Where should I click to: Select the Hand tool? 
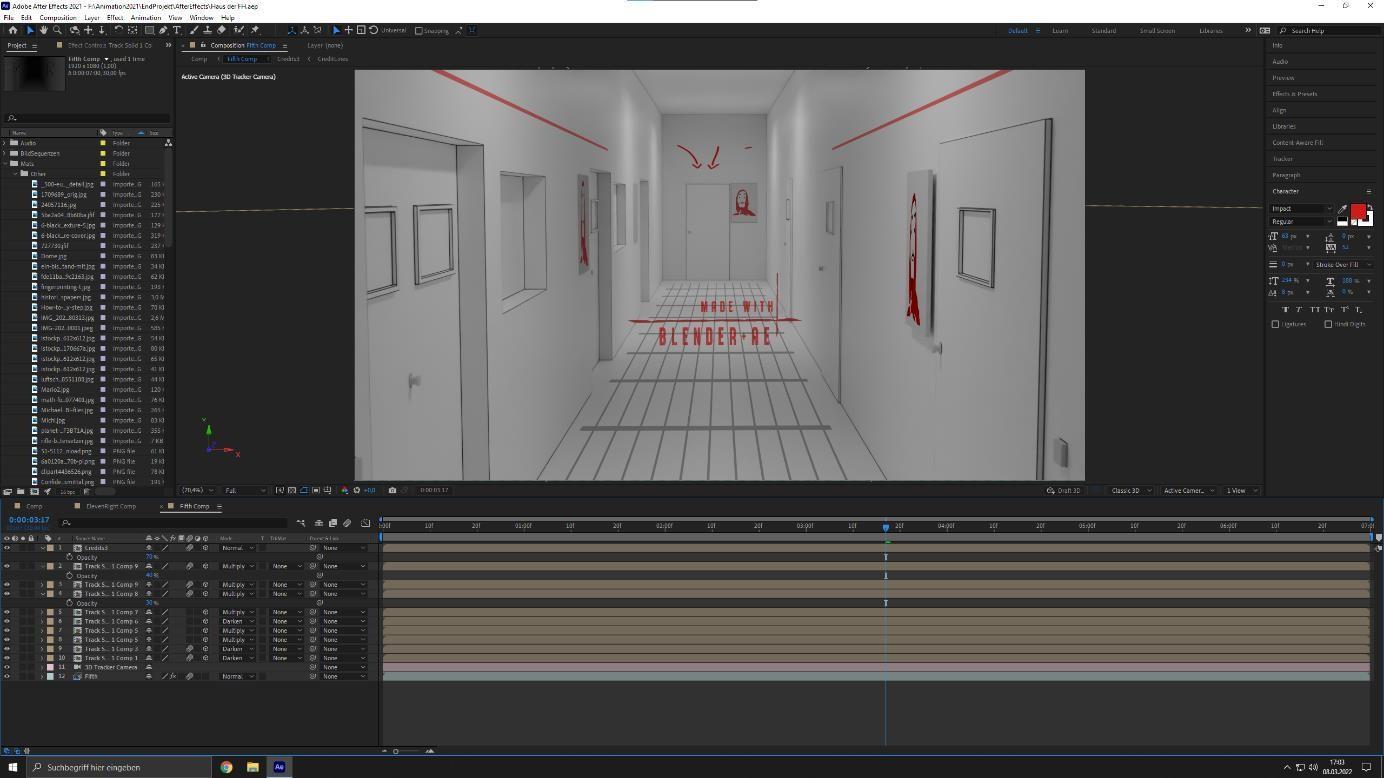[x=43, y=30]
